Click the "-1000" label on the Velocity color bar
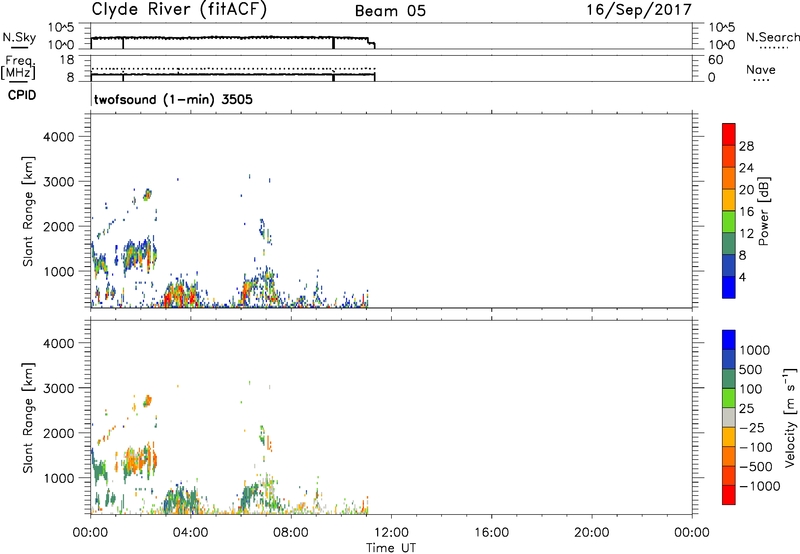This screenshot has height=554, width=800. click(760, 486)
